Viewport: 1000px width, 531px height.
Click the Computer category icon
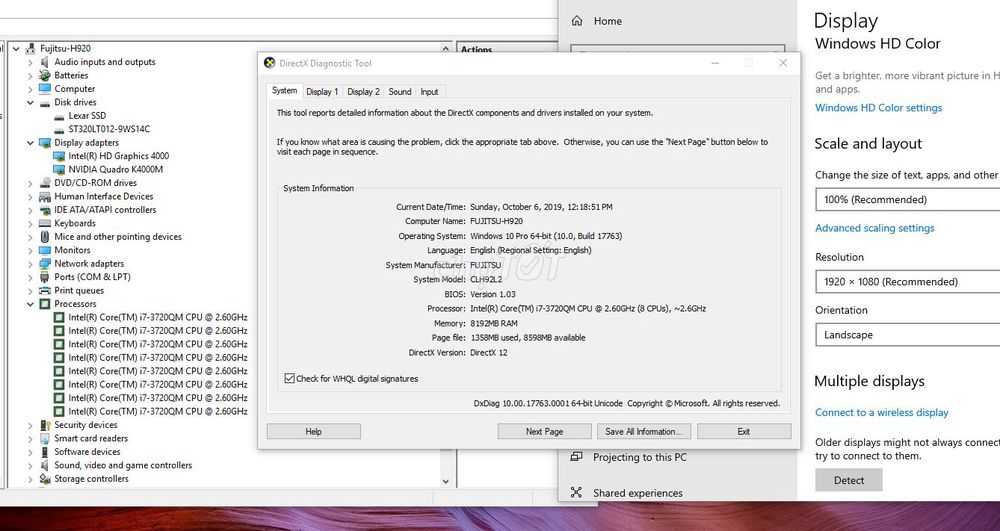45,89
